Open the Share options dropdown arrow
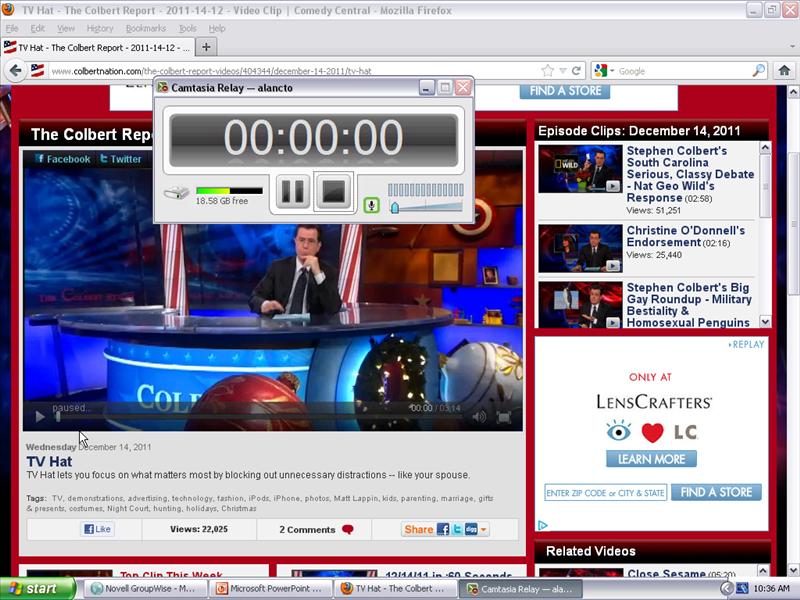Image resolution: width=800 pixels, height=600 pixels. [x=483, y=530]
